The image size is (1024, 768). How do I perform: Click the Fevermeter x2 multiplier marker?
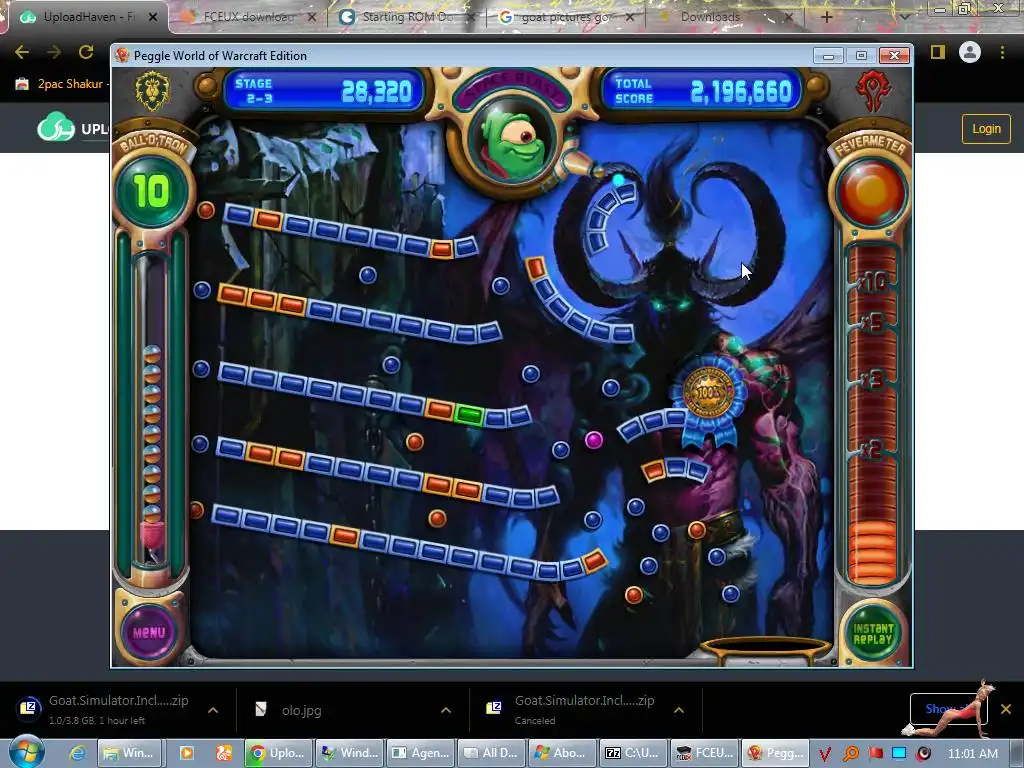pyautogui.click(x=871, y=449)
